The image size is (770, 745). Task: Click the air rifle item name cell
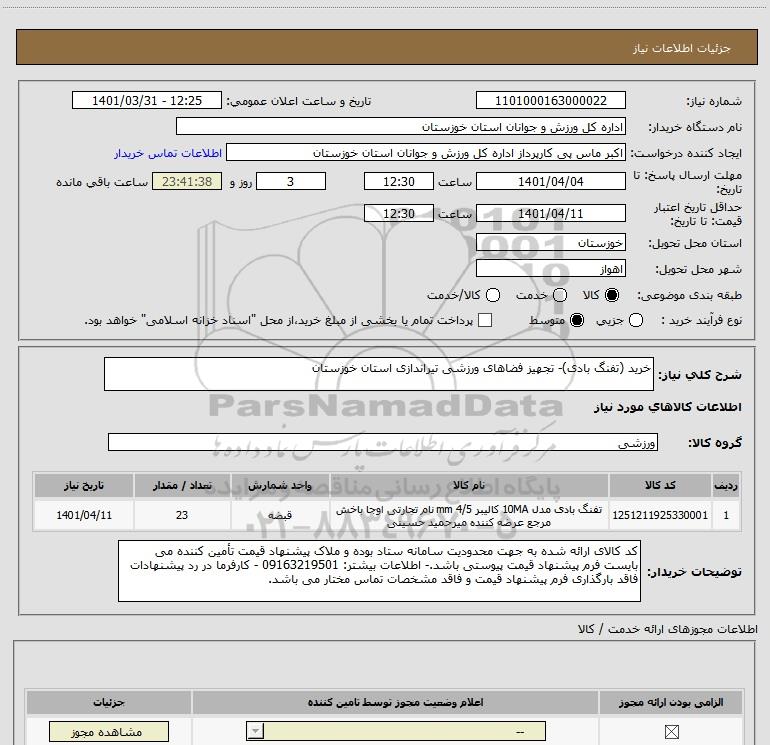coord(469,515)
